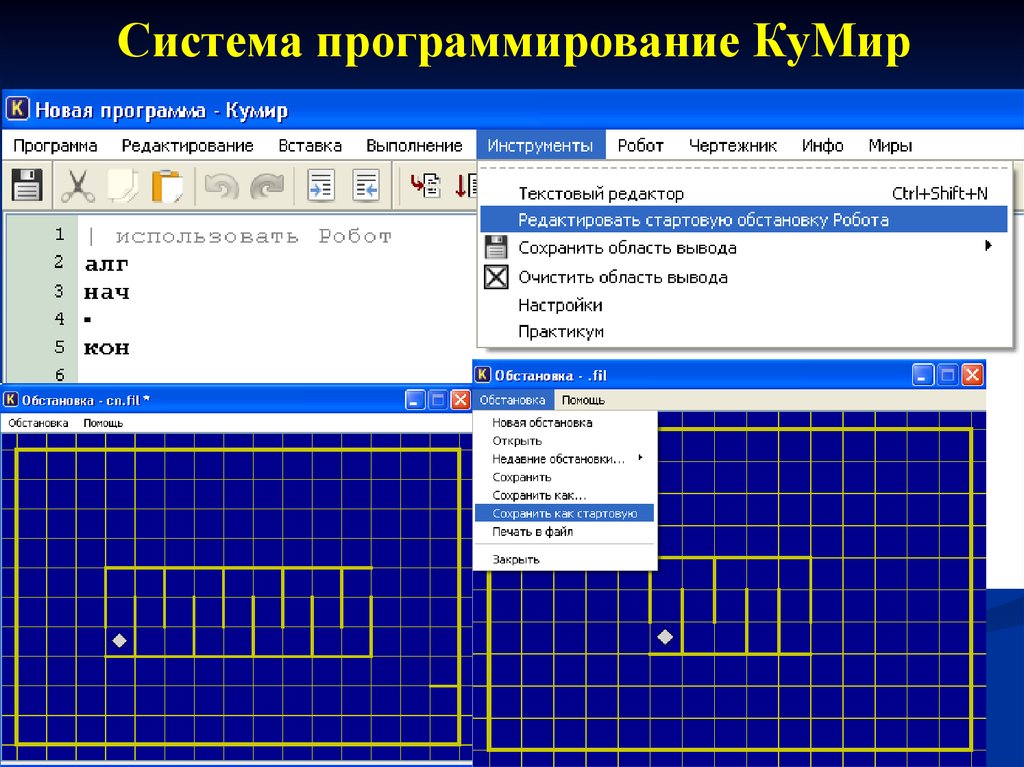Image resolution: width=1024 pixels, height=767 pixels.
Task: Open the Редактирование menu
Action: [x=187, y=145]
